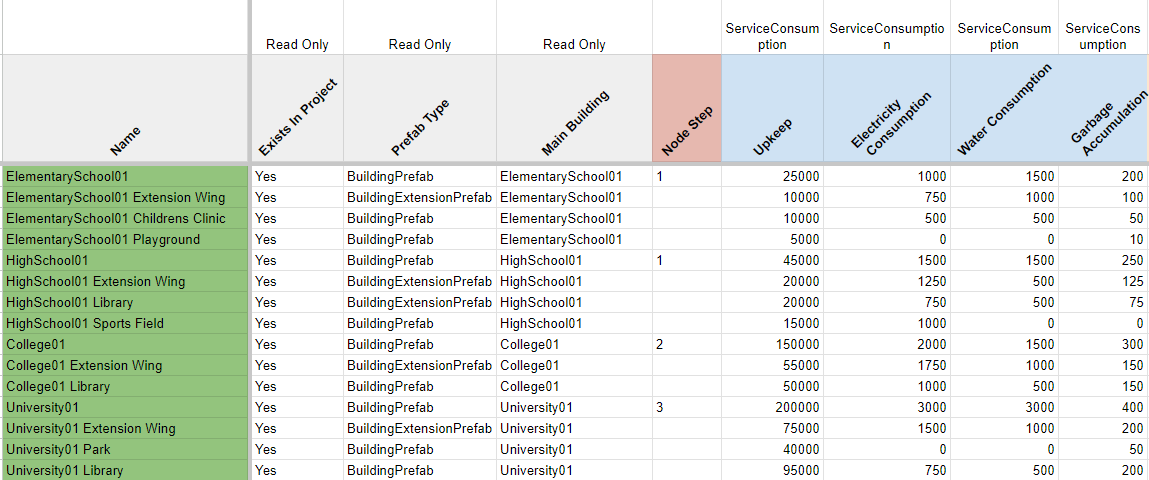The height and width of the screenshot is (480, 1149).
Task: Click upkeep value 200000 for University01
Action: tap(772, 407)
